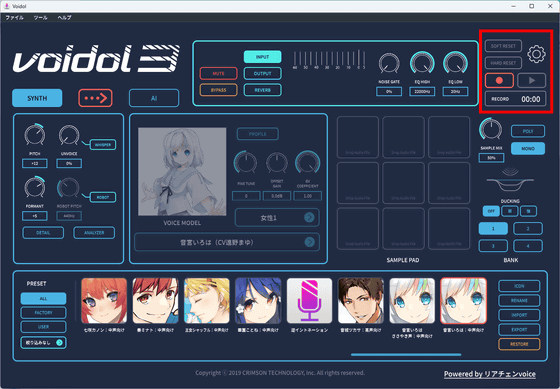Enable the WHISPER toggle

click(x=102, y=145)
